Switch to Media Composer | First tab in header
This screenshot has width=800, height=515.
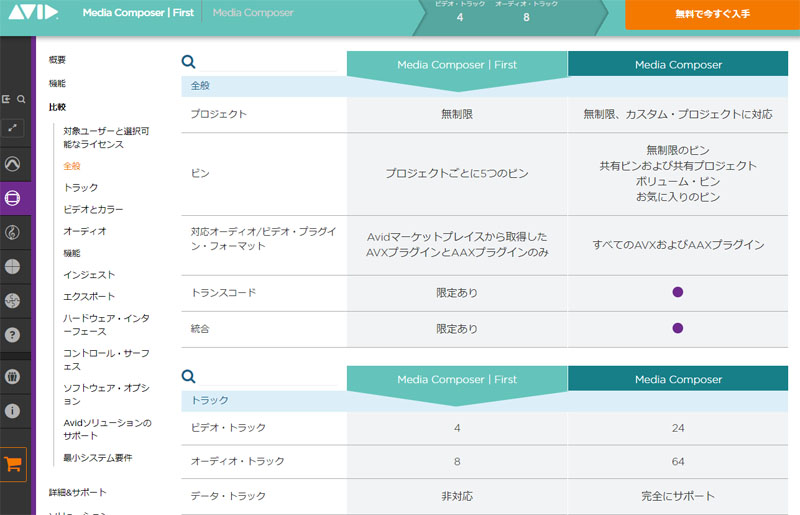(x=138, y=13)
